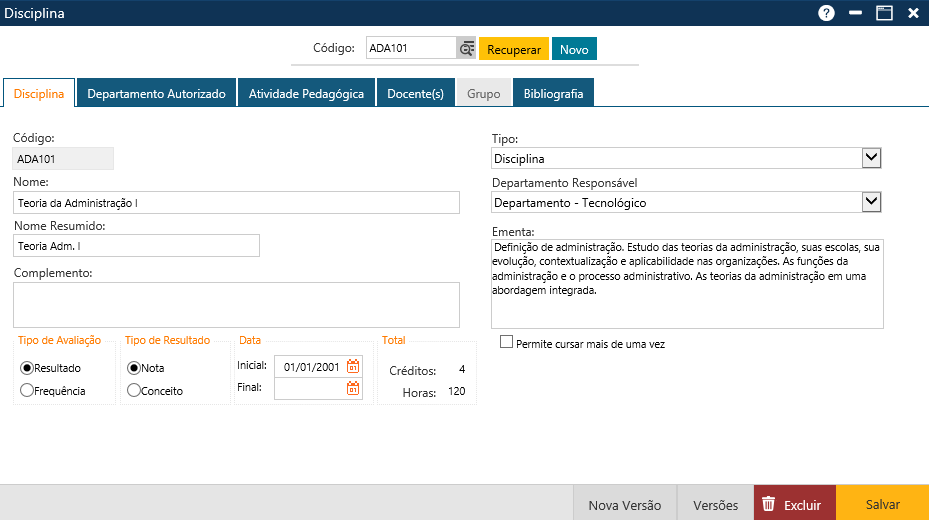Open the Inicial date calendar picker
This screenshot has height=520, width=929.
(353, 367)
